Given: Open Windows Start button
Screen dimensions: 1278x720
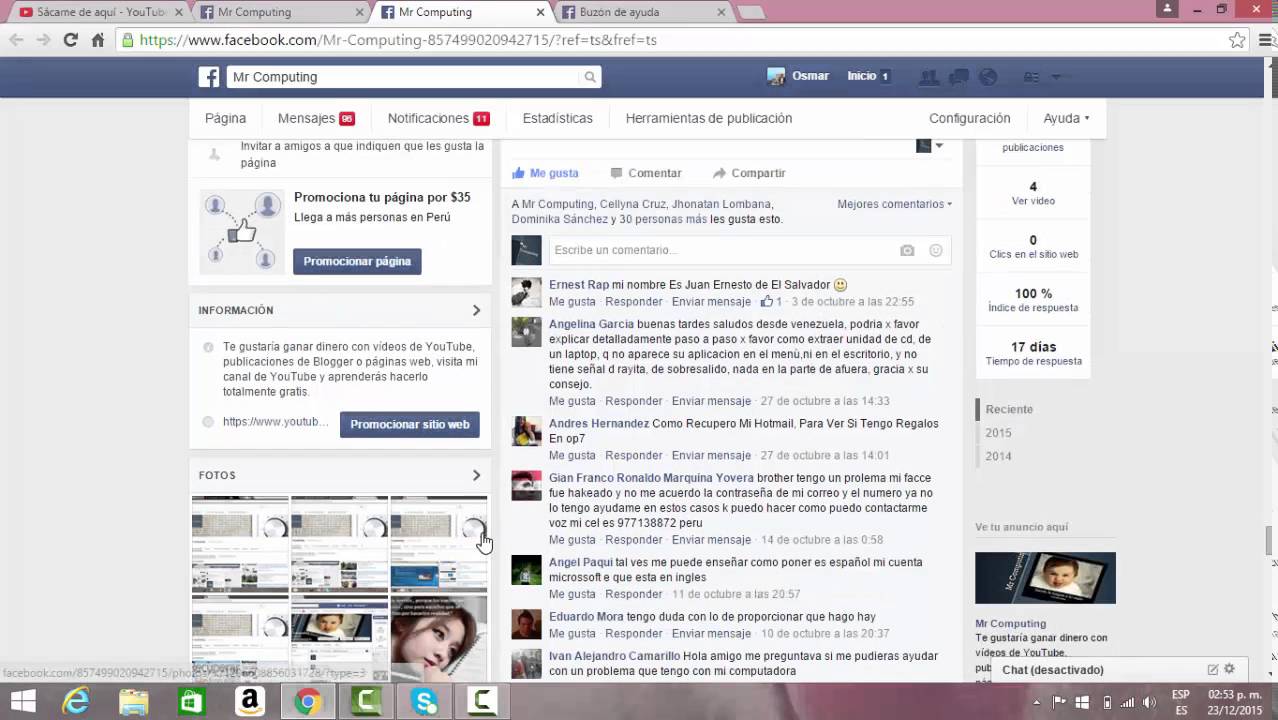Looking at the screenshot, I should coord(23,701).
